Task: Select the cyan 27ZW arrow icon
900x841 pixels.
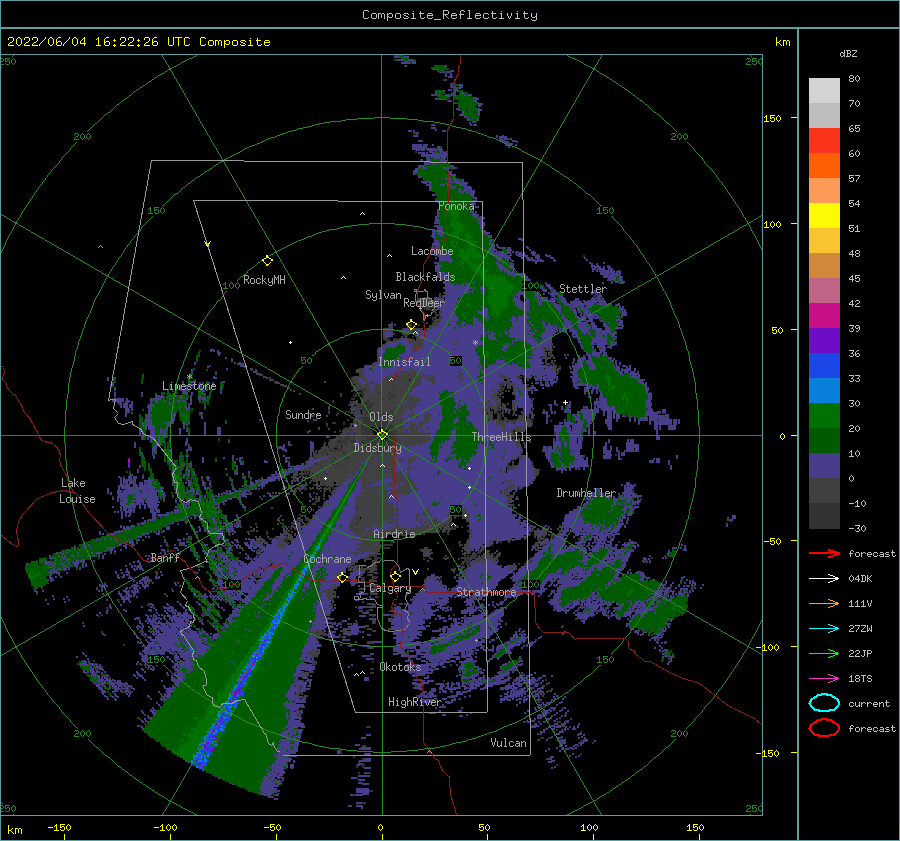Action: [824, 629]
